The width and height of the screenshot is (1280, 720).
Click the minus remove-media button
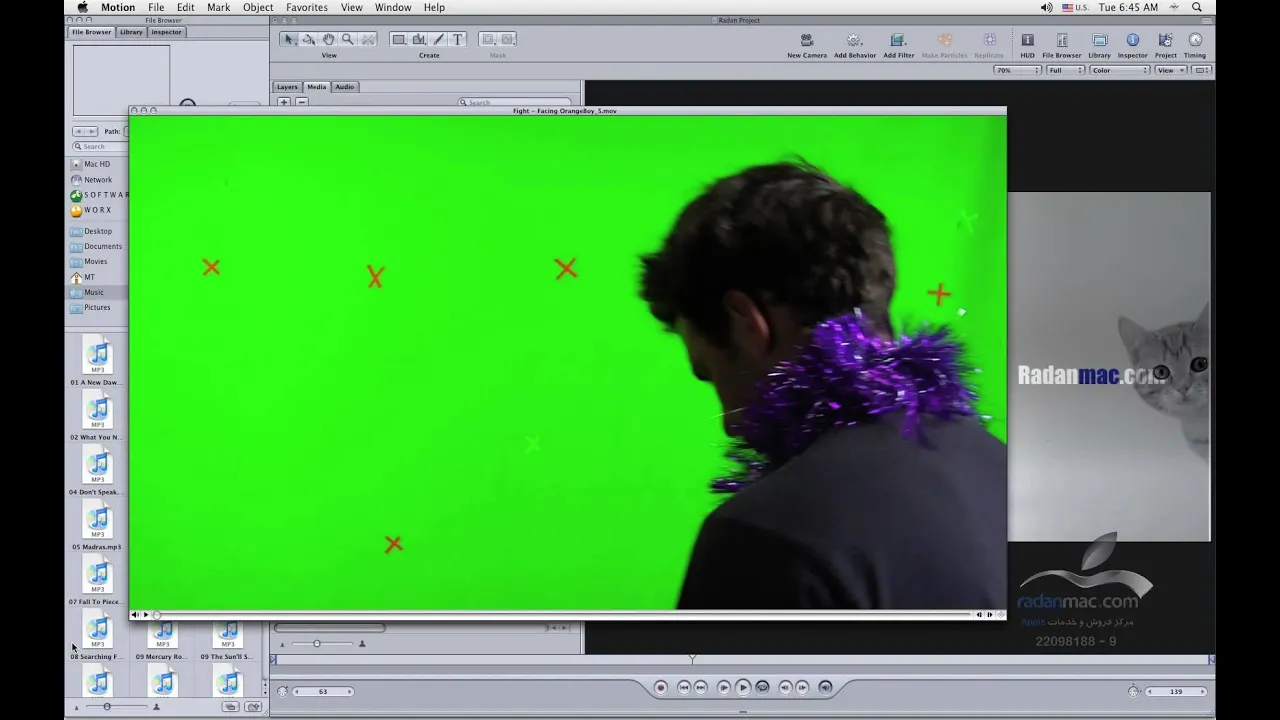[301, 102]
